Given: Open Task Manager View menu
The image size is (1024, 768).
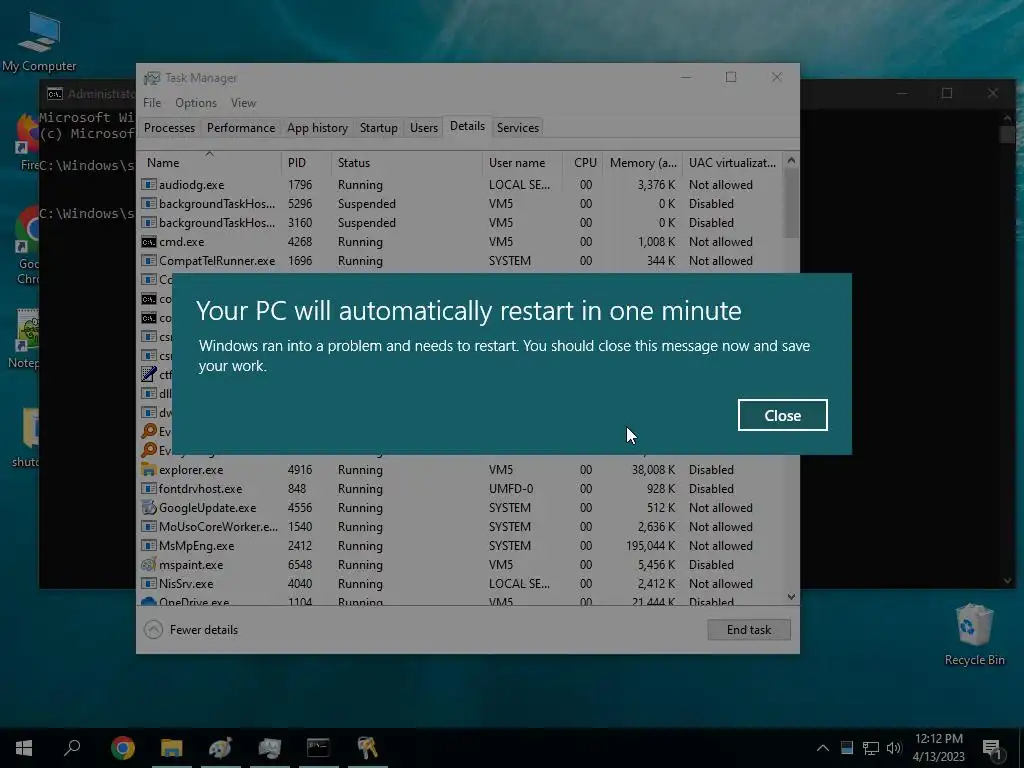Looking at the screenshot, I should pos(243,103).
